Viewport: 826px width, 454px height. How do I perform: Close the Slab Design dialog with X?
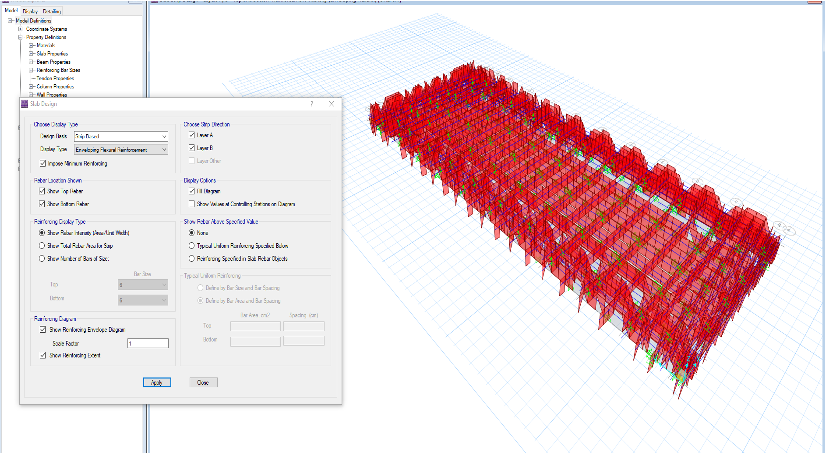(x=331, y=103)
